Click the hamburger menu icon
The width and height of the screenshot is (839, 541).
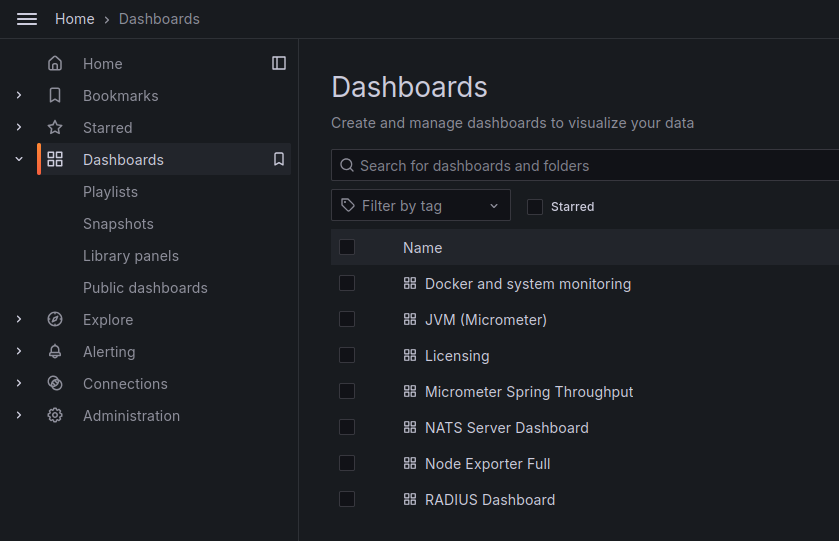[27, 19]
